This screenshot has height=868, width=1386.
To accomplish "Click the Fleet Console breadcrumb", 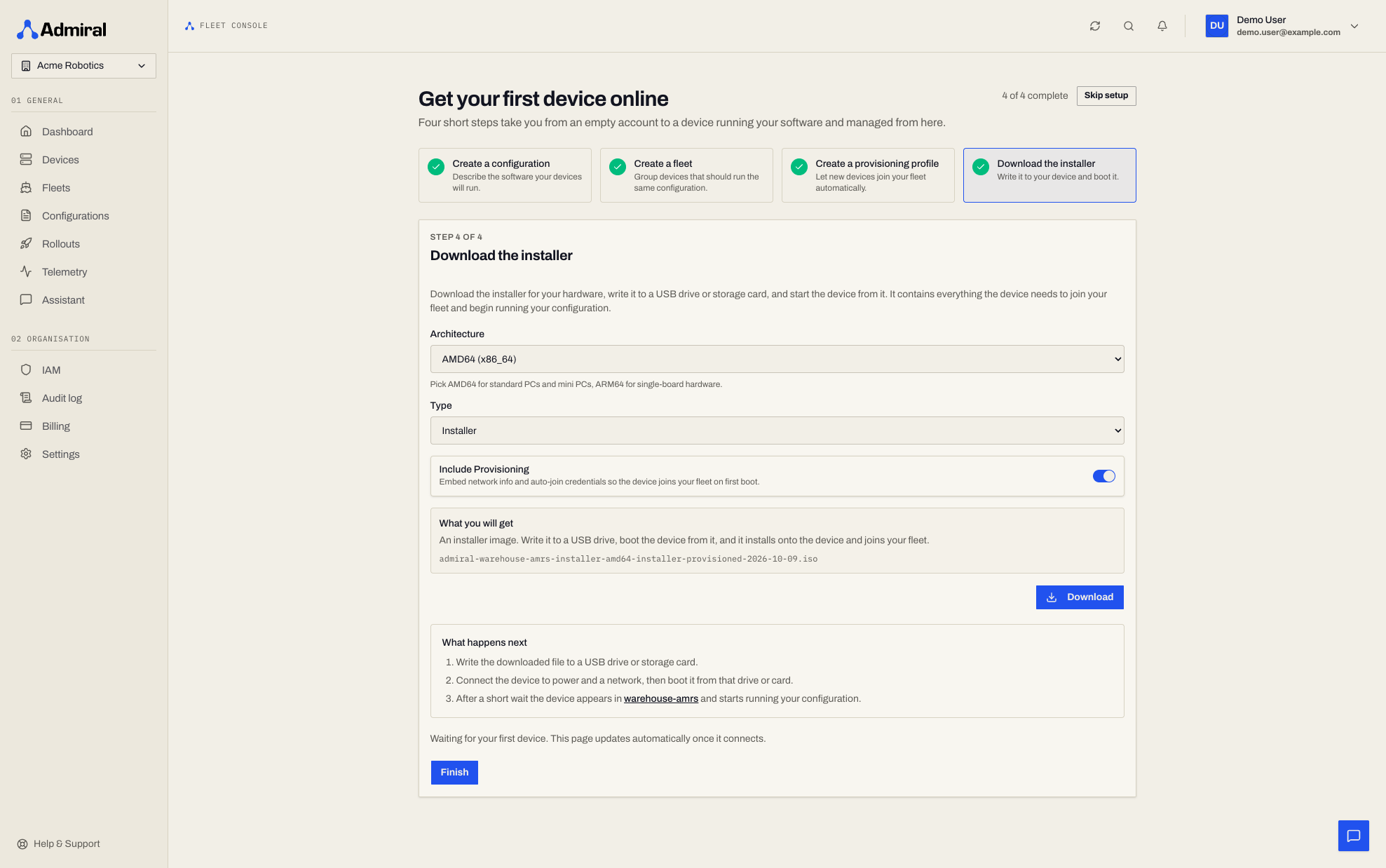I will [226, 26].
